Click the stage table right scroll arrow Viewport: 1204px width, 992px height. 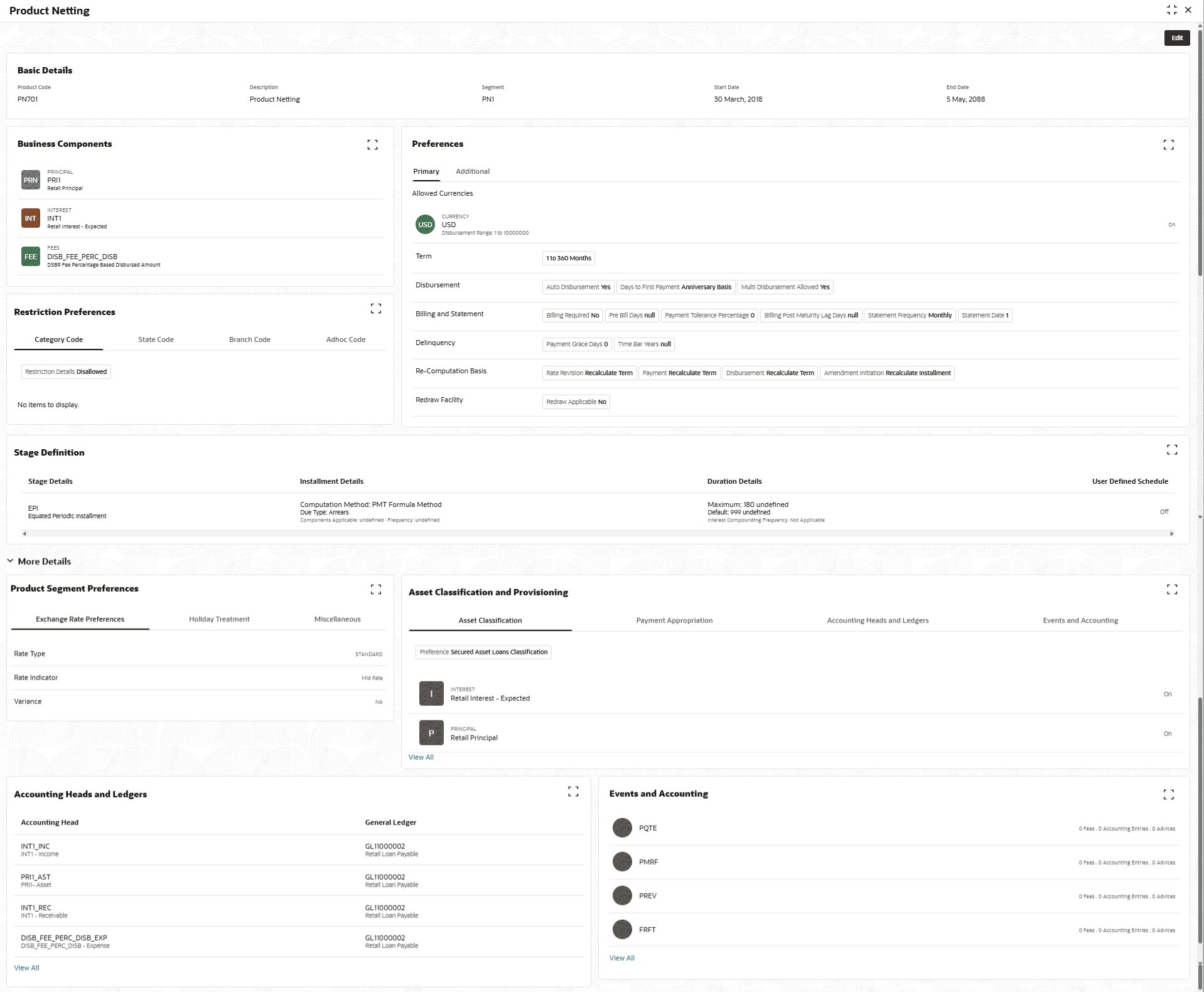[1171, 534]
